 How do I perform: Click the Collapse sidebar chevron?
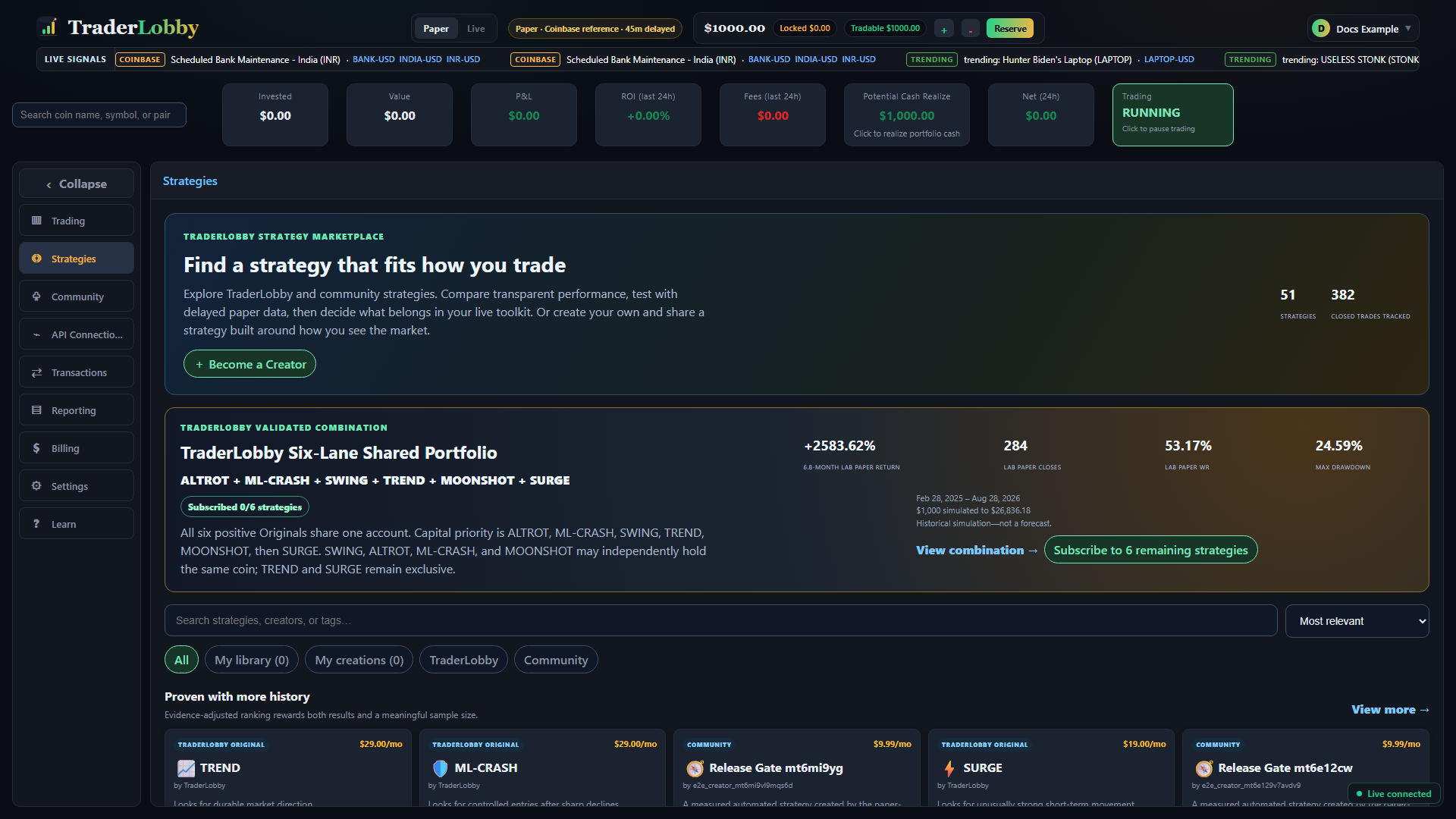coord(49,184)
